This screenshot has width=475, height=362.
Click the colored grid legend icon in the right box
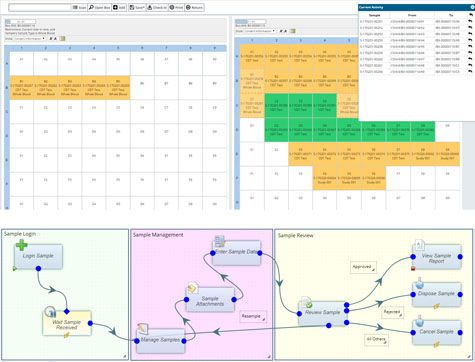[x=293, y=31]
